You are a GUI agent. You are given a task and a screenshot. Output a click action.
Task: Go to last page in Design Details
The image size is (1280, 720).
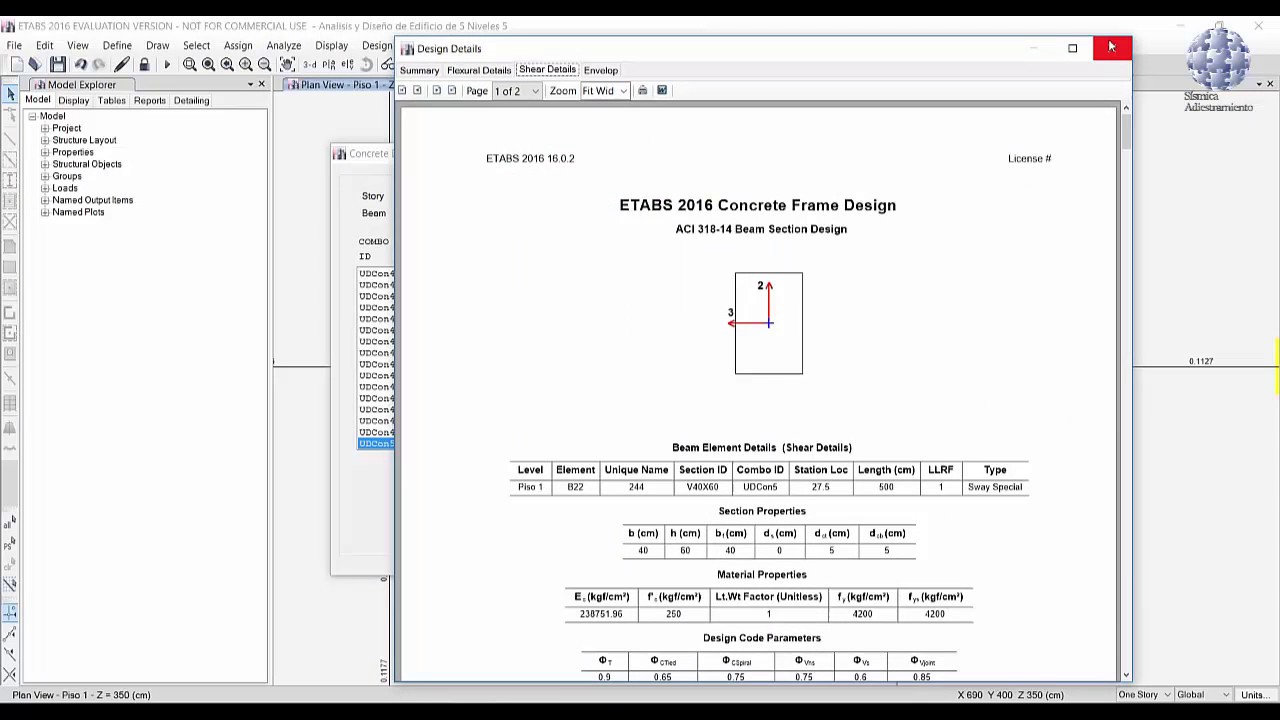click(452, 90)
